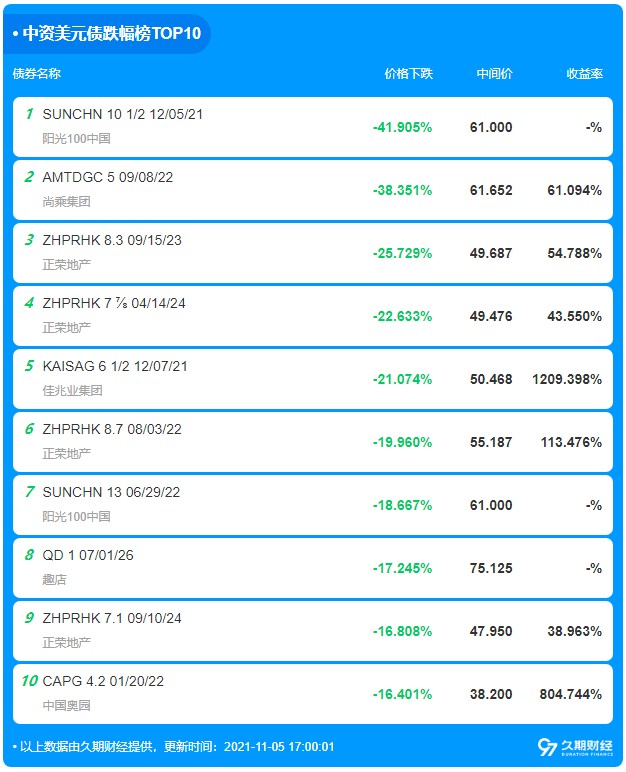The image size is (626, 772).
Task: Select ZHPRHK 7.1 09/10/24 bond
Action: 112,618
